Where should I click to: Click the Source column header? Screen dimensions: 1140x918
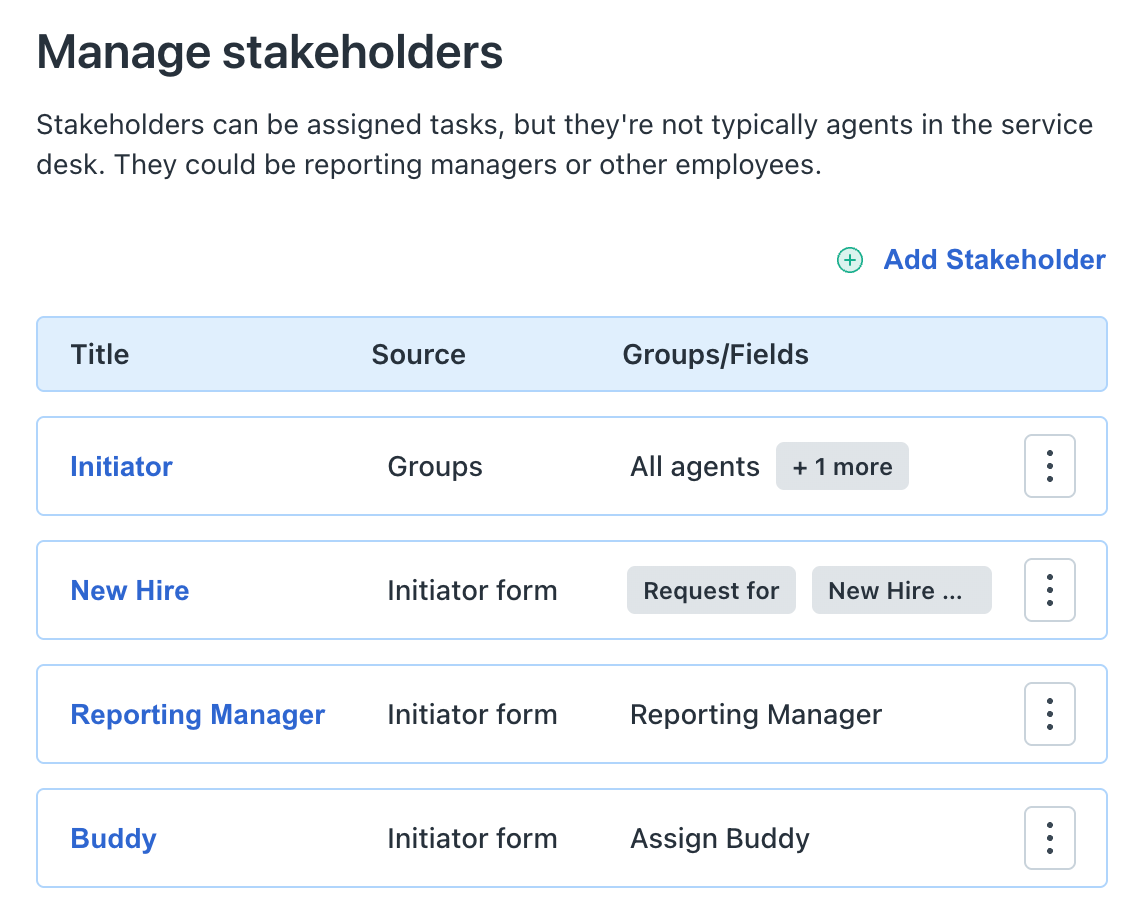[418, 354]
